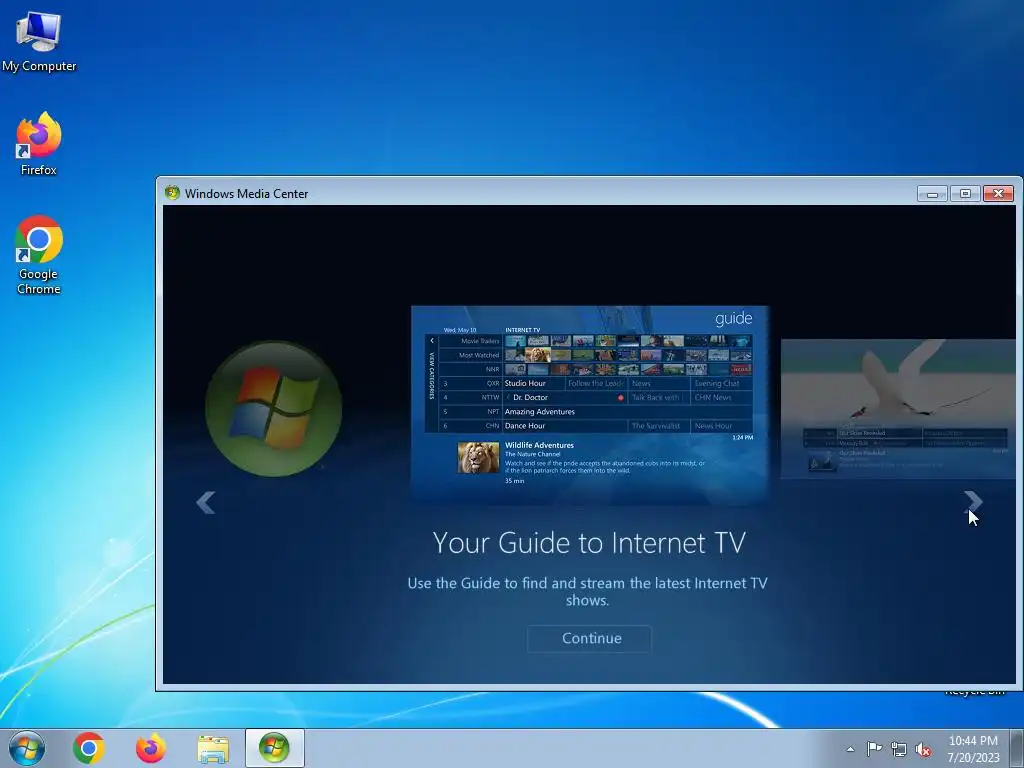Maximize the Windows Media Center window

pos(965,193)
